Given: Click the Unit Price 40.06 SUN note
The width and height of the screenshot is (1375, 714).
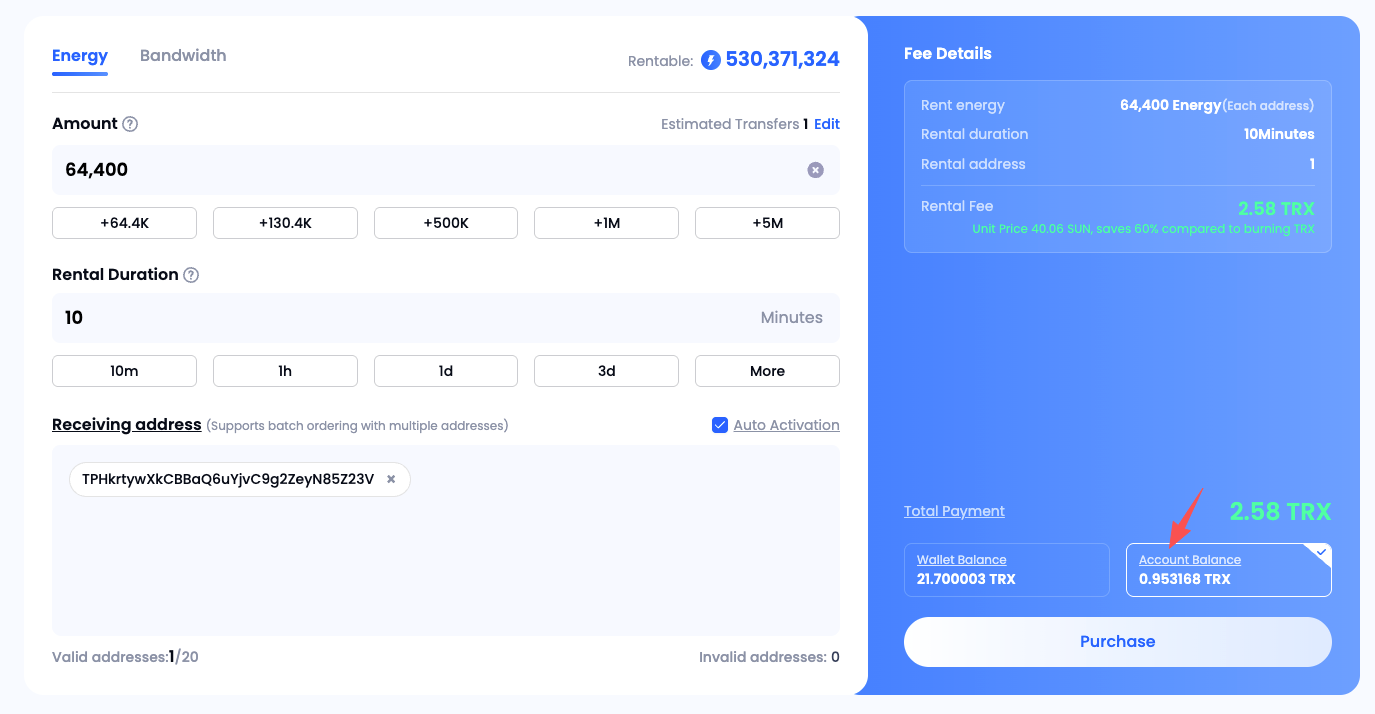Looking at the screenshot, I should point(1144,229).
